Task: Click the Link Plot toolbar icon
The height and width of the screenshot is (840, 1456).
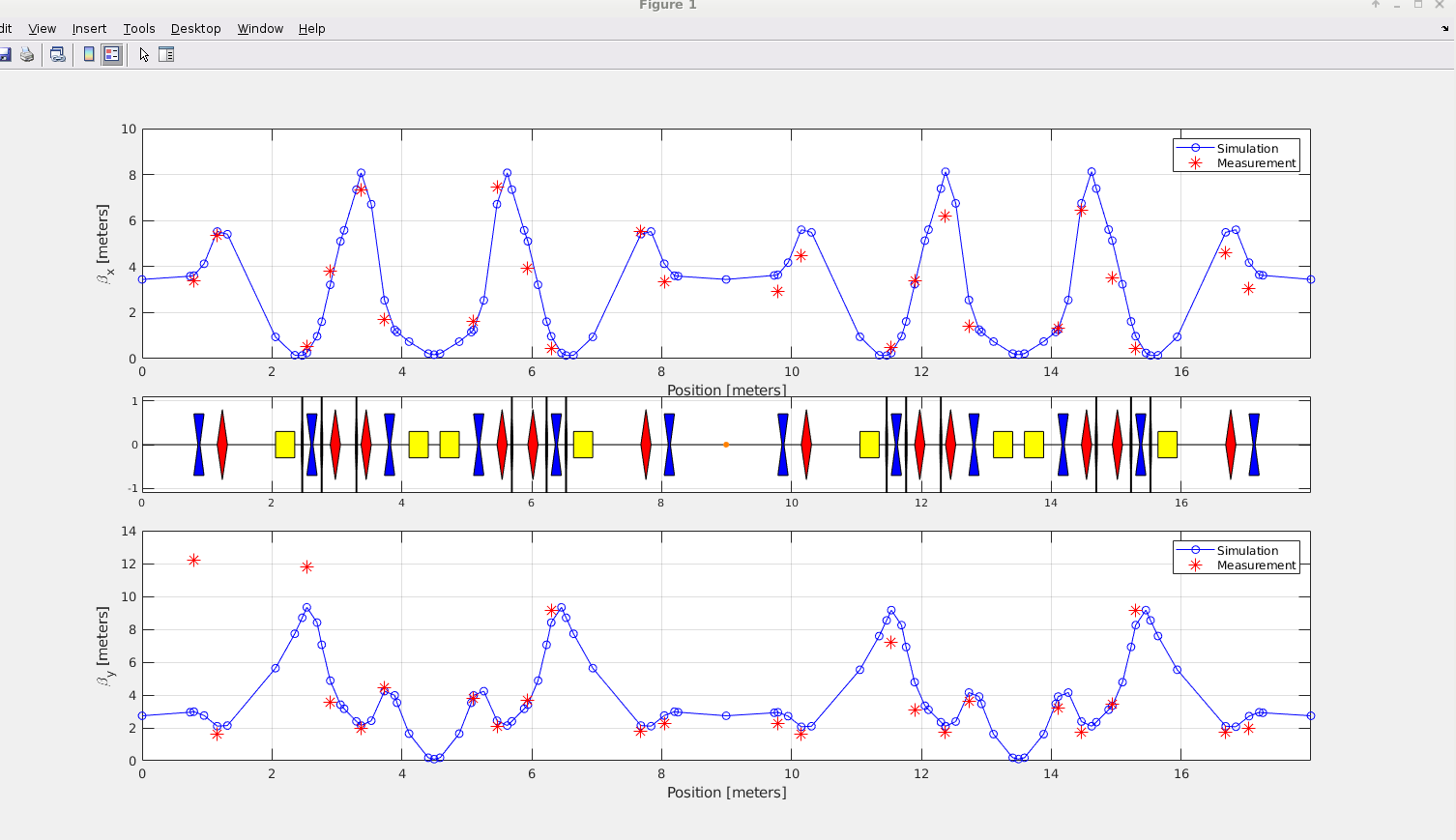Action: 58,55
